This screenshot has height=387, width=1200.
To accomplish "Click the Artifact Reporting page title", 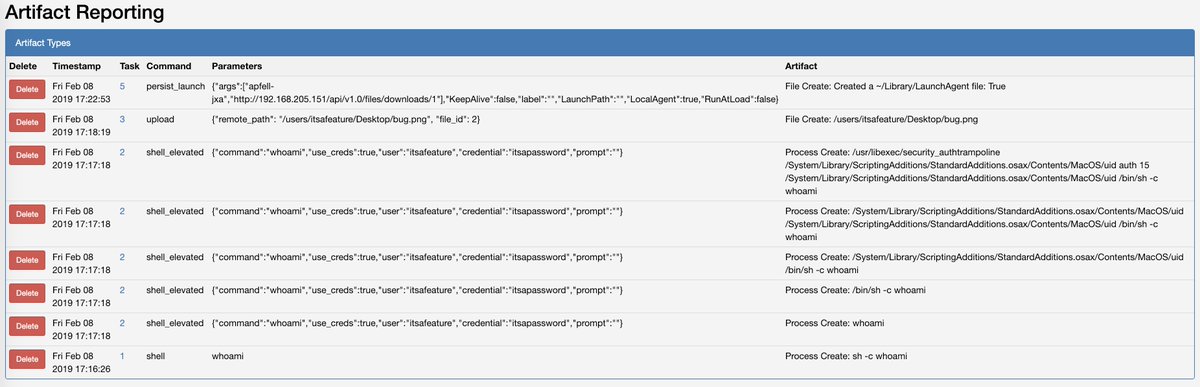I will point(85,13).
